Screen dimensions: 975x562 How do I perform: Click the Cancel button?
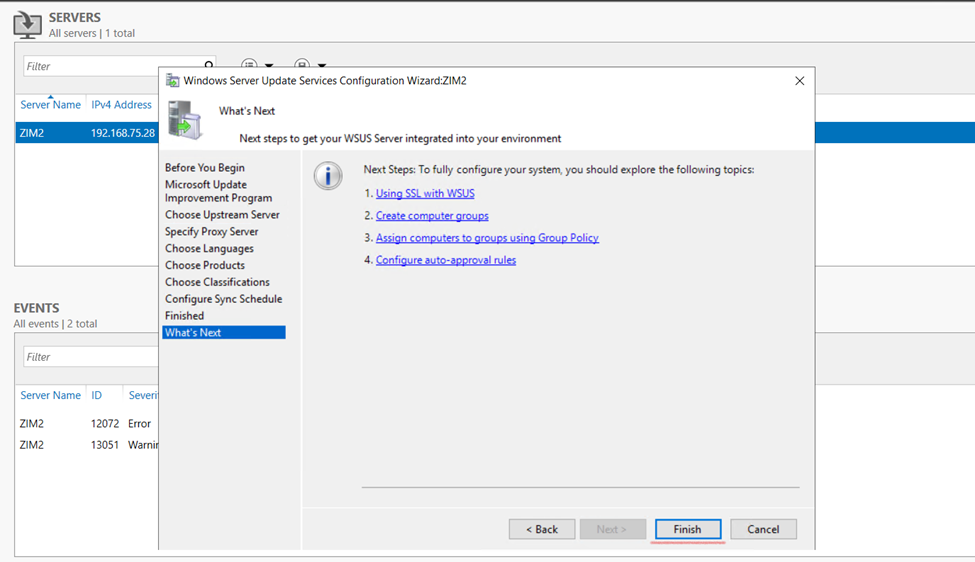(x=763, y=529)
